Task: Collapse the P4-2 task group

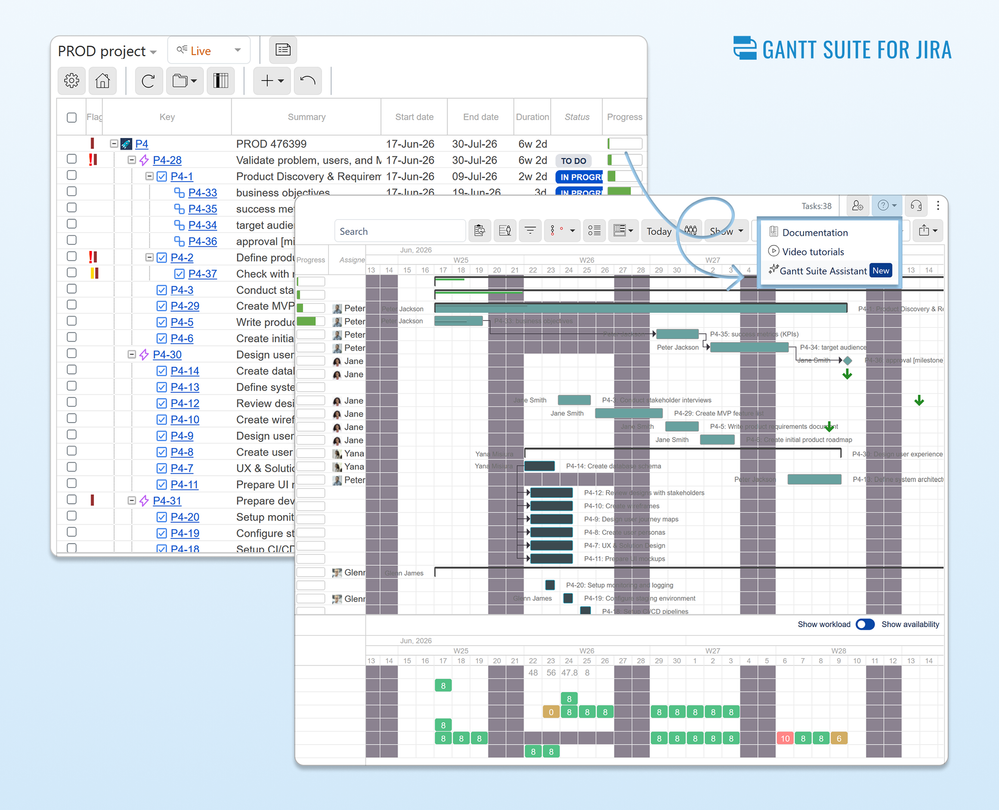Action: [x=149, y=257]
